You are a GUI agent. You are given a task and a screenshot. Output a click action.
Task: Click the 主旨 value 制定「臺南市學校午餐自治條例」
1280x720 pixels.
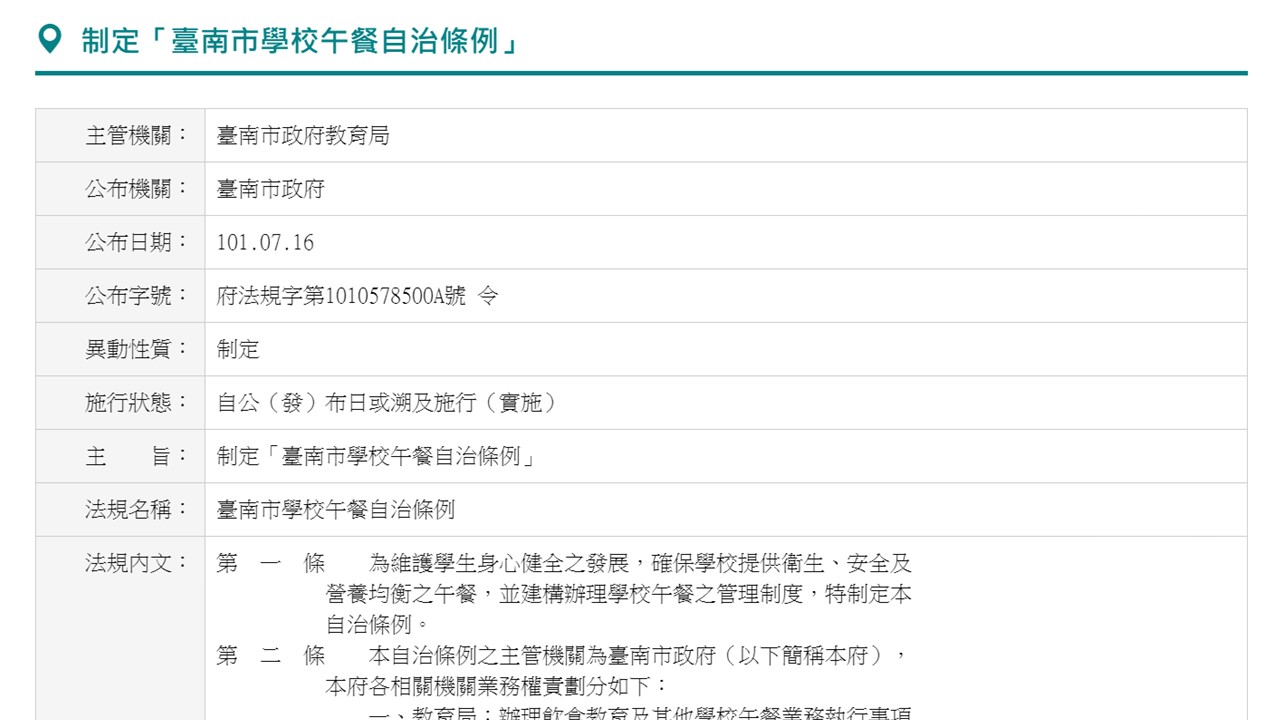tap(377, 456)
